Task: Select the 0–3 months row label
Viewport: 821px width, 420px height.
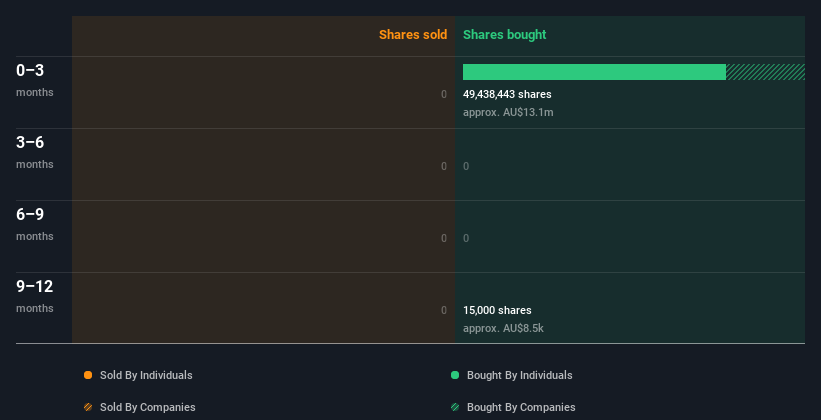Action: coord(35,80)
